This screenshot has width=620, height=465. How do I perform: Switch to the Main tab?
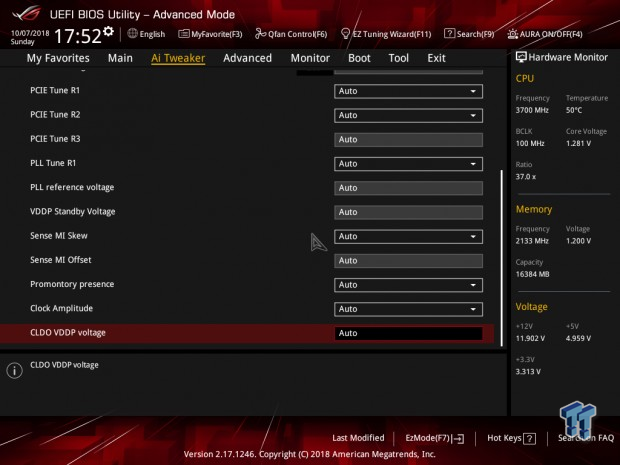[x=120, y=58]
